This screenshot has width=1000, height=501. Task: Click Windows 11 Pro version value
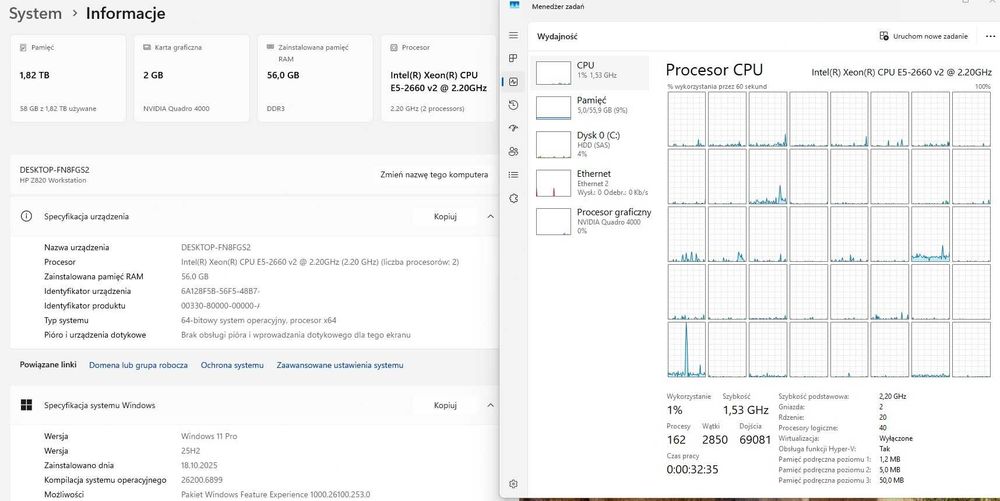click(209, 436)
